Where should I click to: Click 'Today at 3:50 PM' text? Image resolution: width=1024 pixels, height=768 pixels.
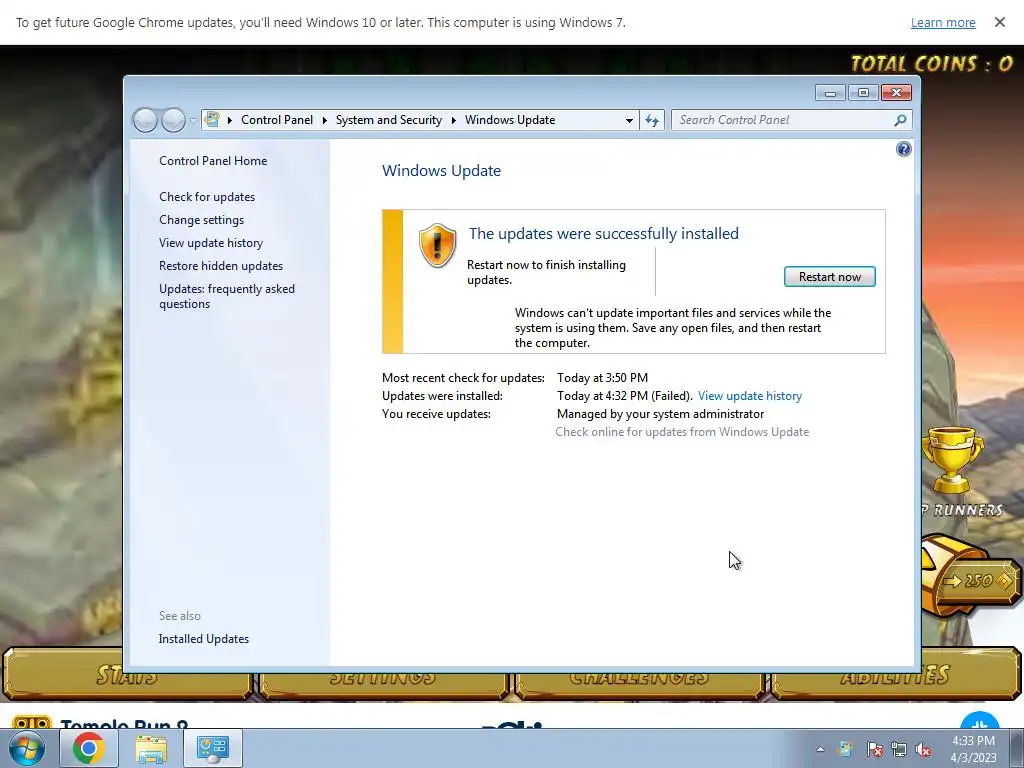(602, 378)
